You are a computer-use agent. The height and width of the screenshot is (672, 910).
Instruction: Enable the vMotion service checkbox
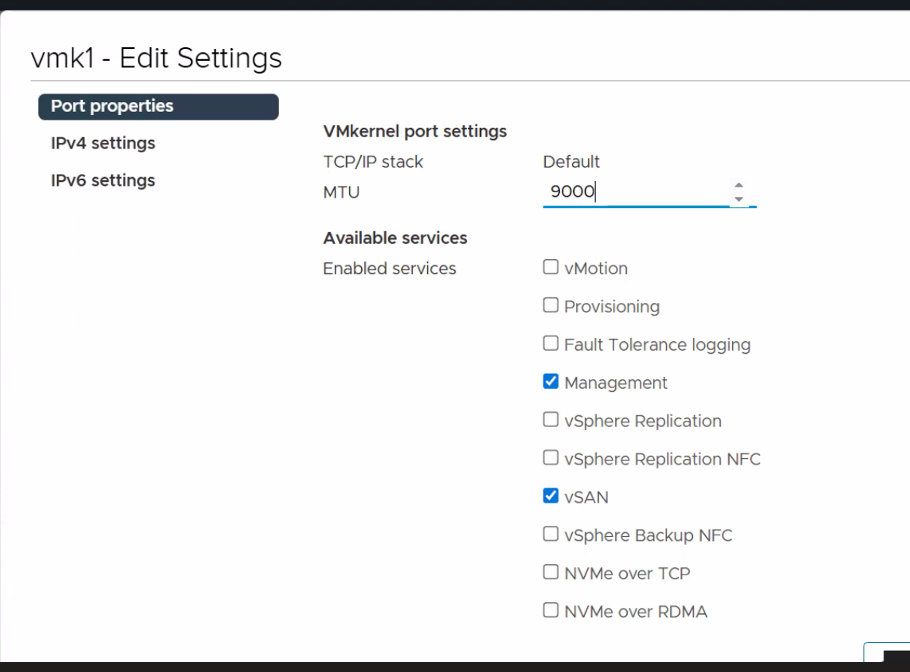(550, 267)
